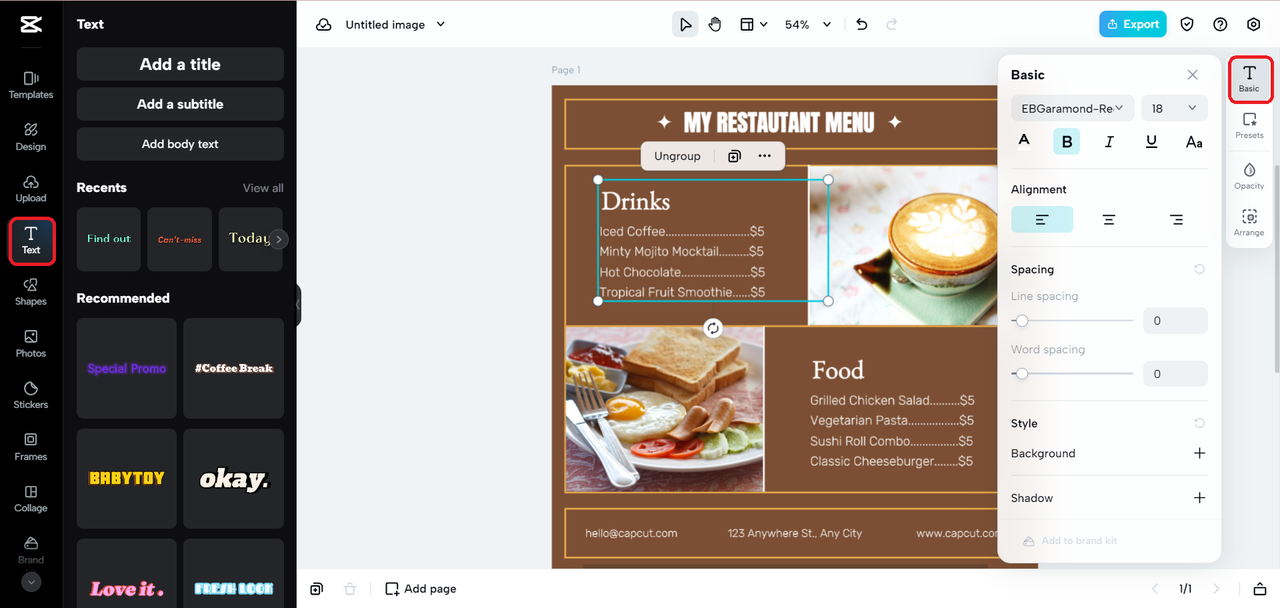Select the #CoffeeBreak text preset
This screenshot has width=1280, height=608.
pos(234,368)
